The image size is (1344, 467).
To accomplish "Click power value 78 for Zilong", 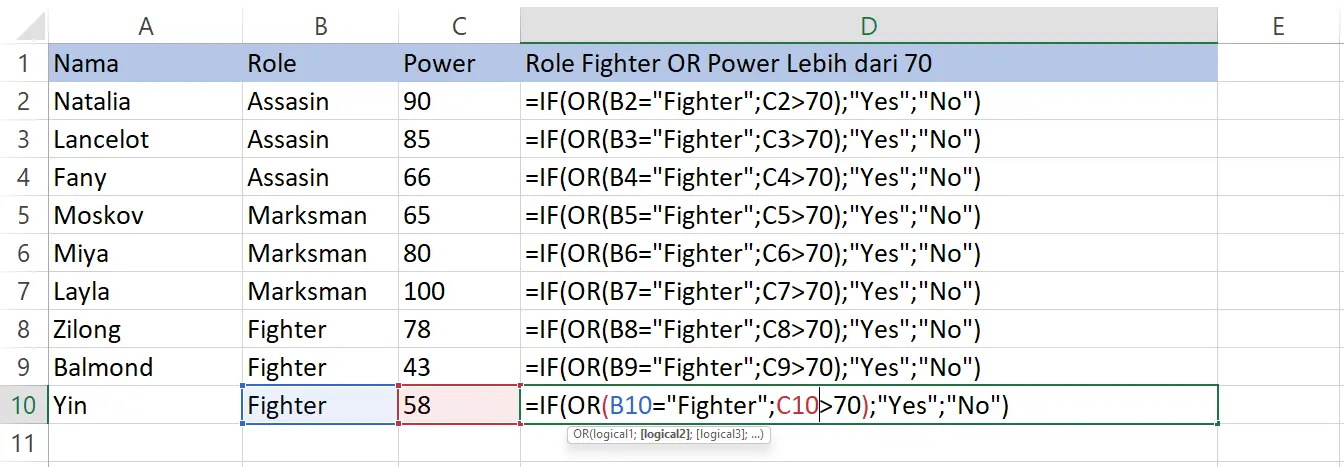I will 460,329.
